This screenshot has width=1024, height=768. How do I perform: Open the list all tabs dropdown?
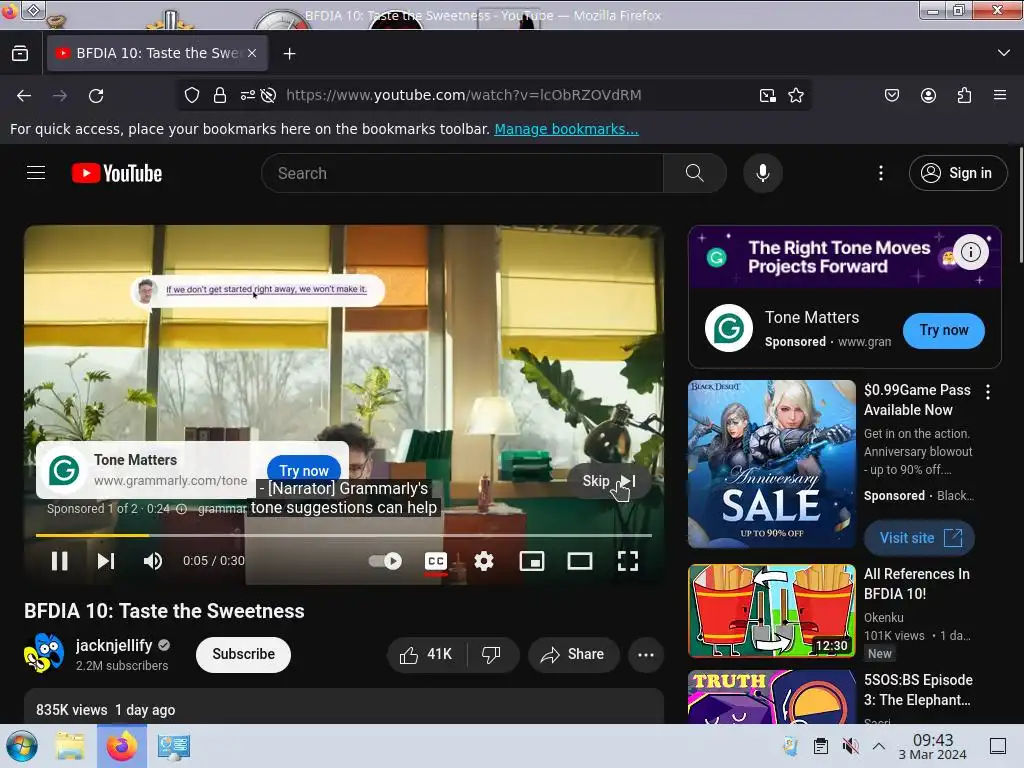click(x=1004, y=53)
